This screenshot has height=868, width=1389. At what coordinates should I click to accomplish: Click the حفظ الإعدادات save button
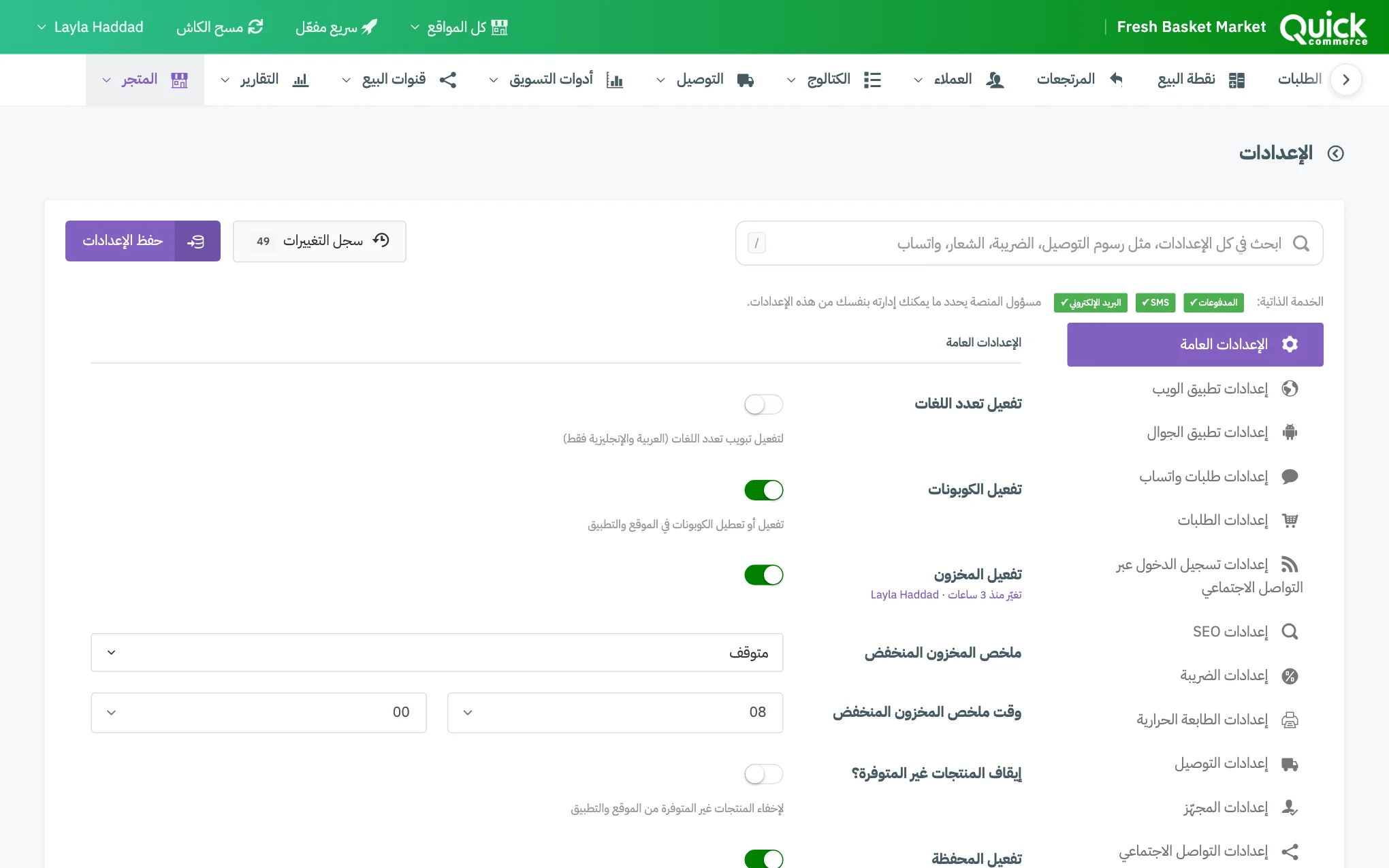point(143,241)
